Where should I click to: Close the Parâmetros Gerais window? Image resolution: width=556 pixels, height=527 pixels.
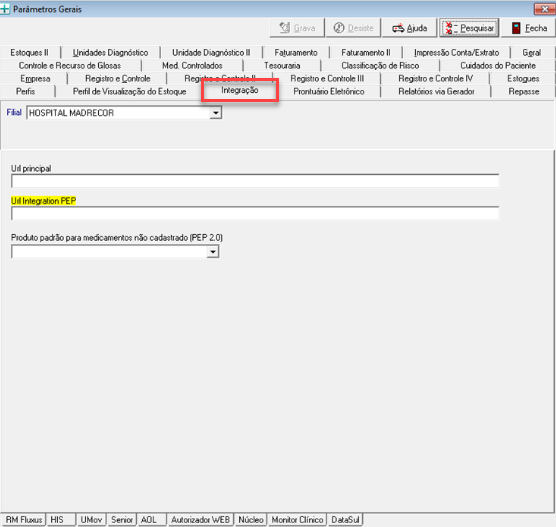(x=545, y=9)
